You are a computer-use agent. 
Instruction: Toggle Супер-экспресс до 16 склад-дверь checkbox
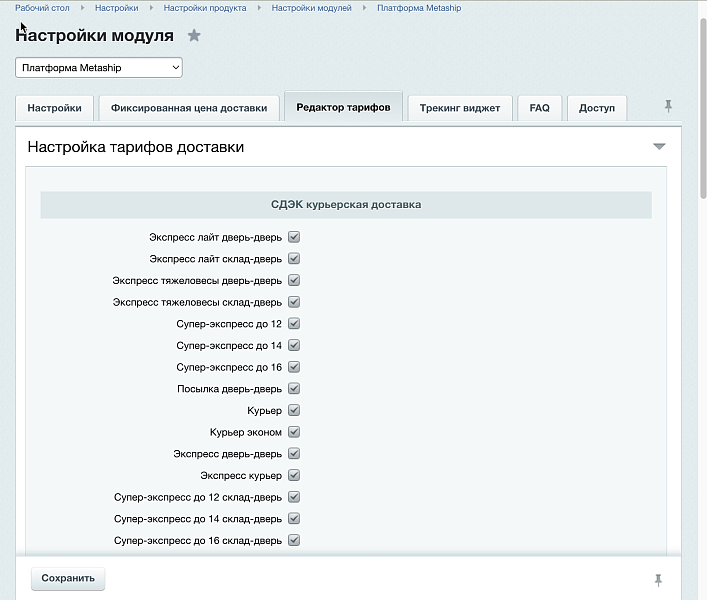294,541
